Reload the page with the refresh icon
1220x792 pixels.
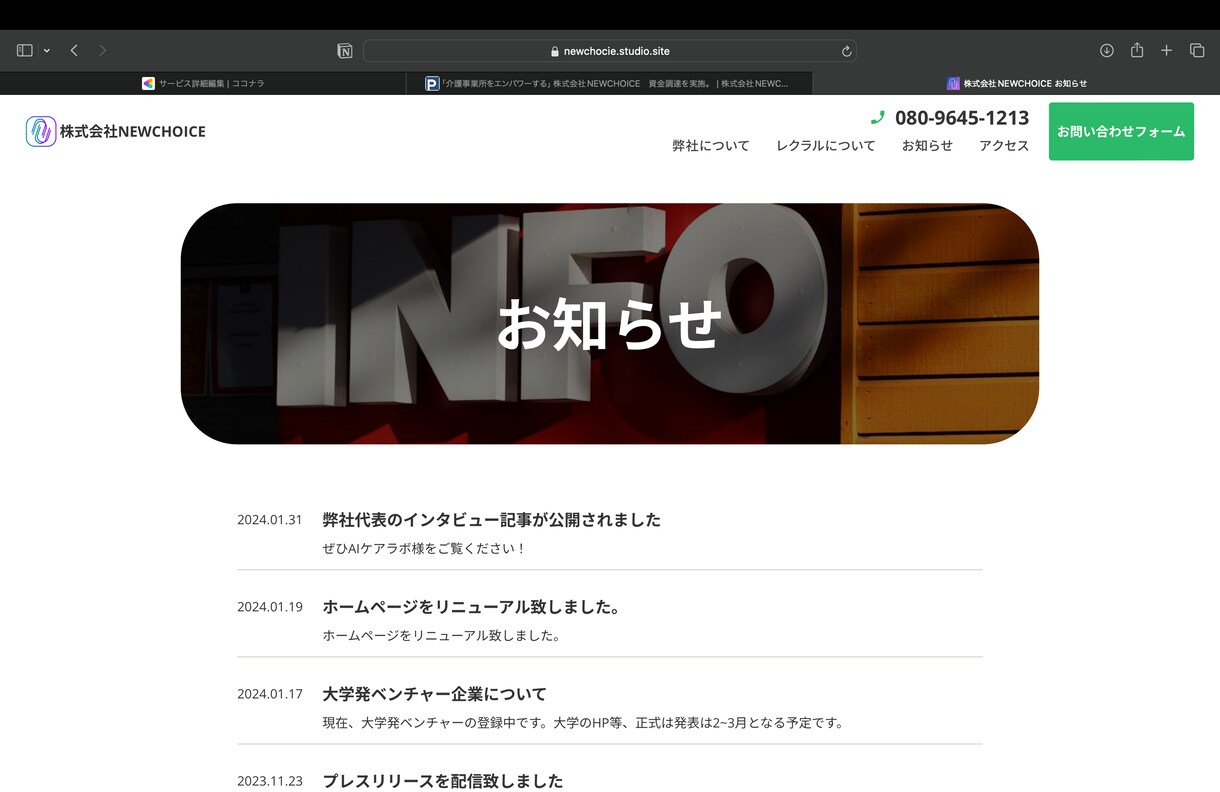pyautogui.click(x=846, y=51)
